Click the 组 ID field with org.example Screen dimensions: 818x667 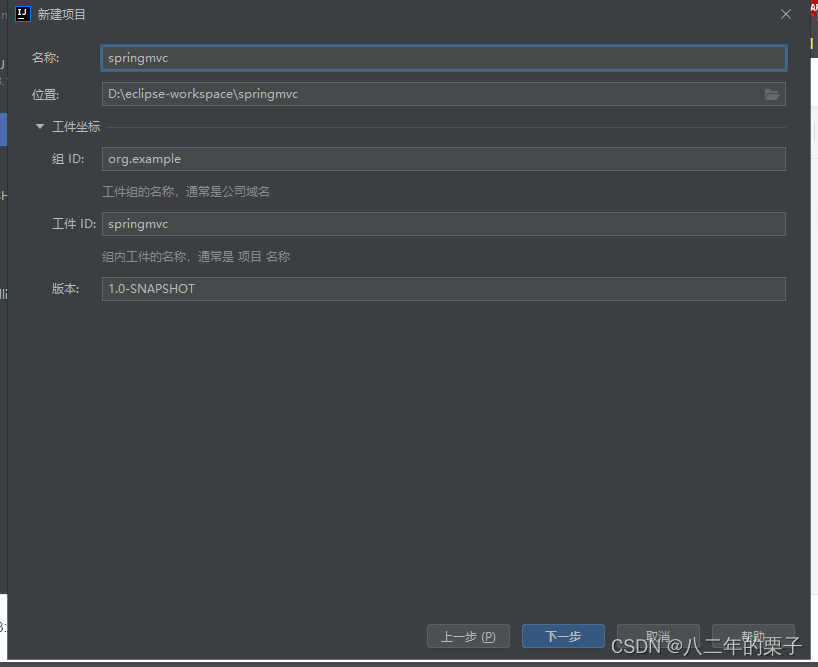[x=443, y=159]
